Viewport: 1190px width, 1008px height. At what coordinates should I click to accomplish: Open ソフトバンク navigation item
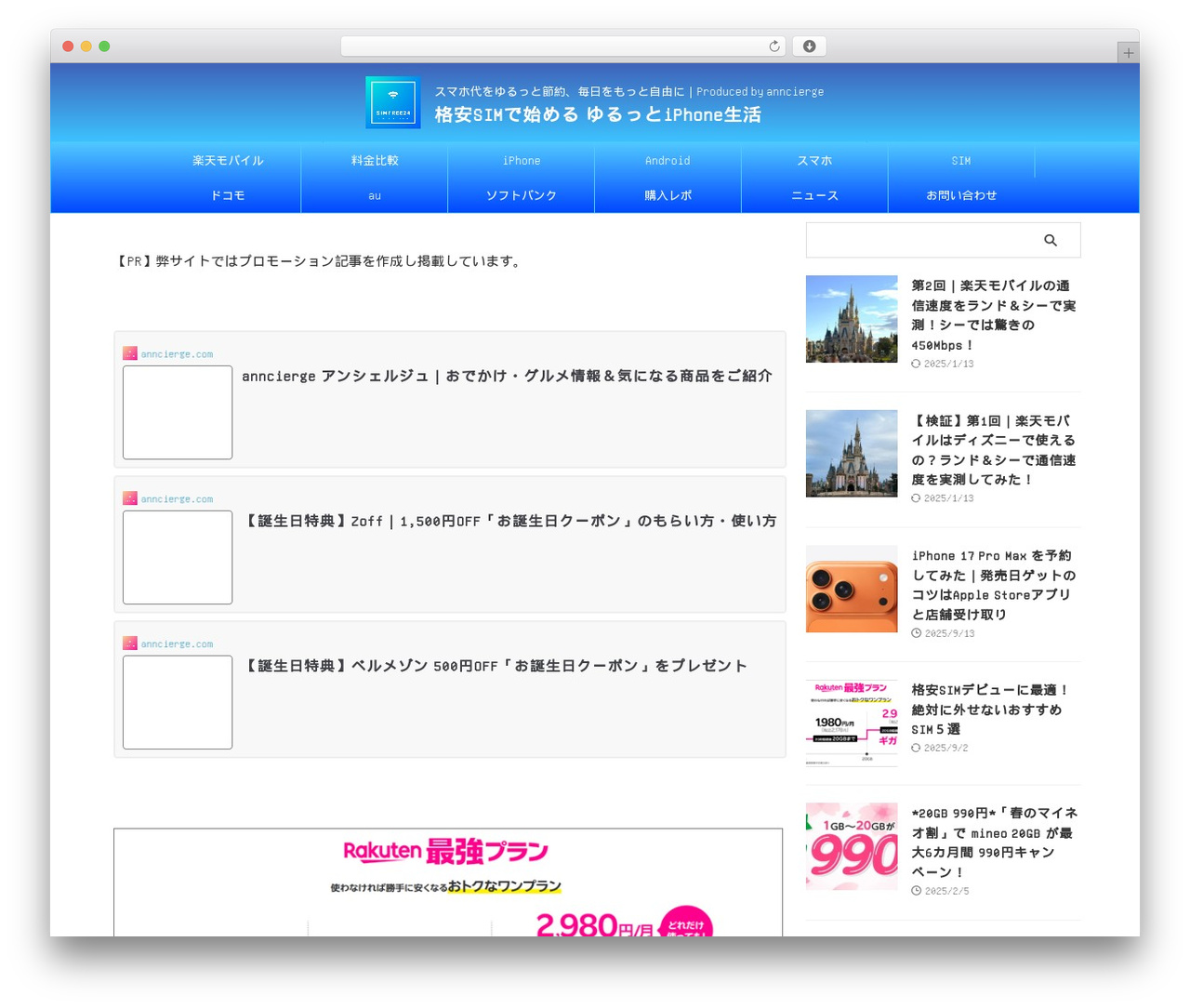click(522, 195)
